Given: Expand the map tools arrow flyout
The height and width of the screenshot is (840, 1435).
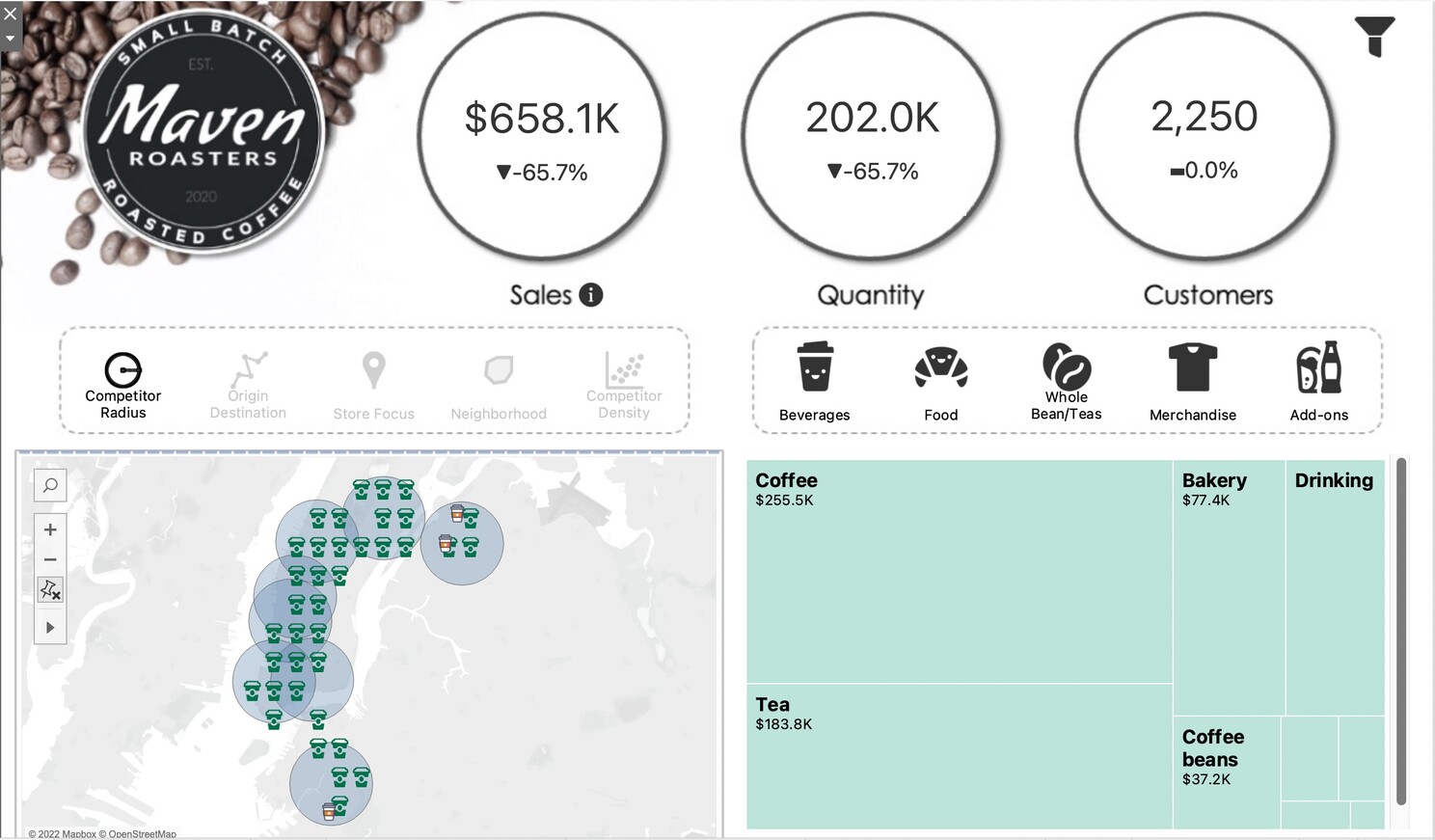Looking at the screenshot, I should point(50,628).
